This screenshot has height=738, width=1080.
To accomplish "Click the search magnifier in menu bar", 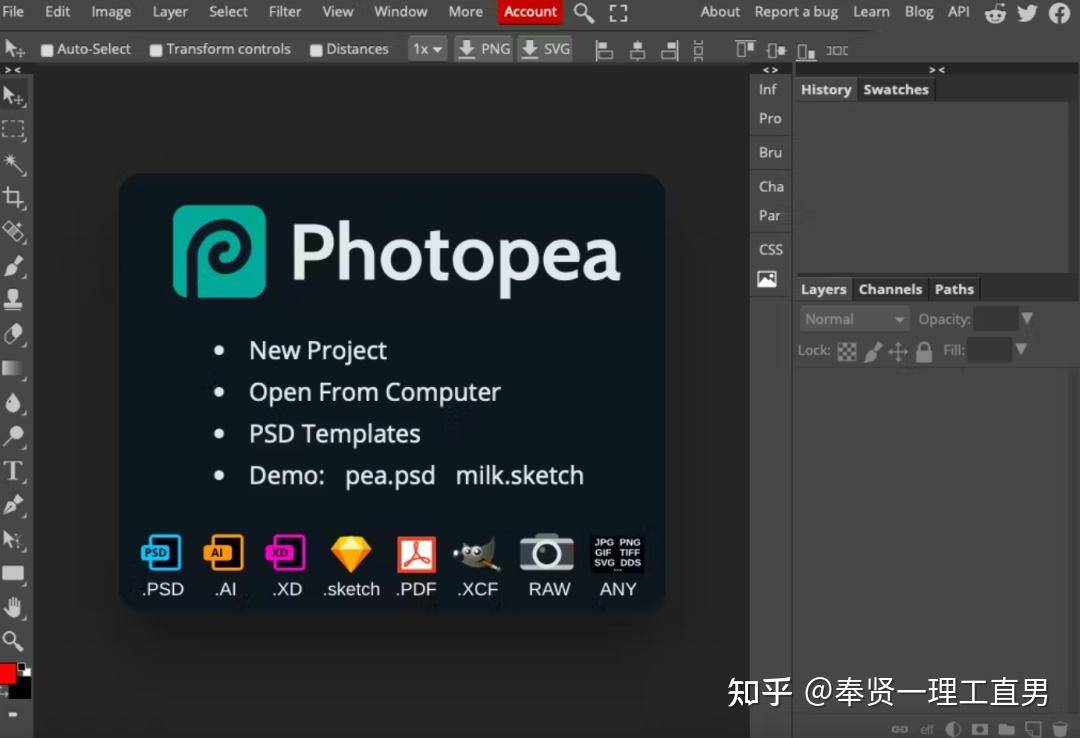I will pos(584,12).
